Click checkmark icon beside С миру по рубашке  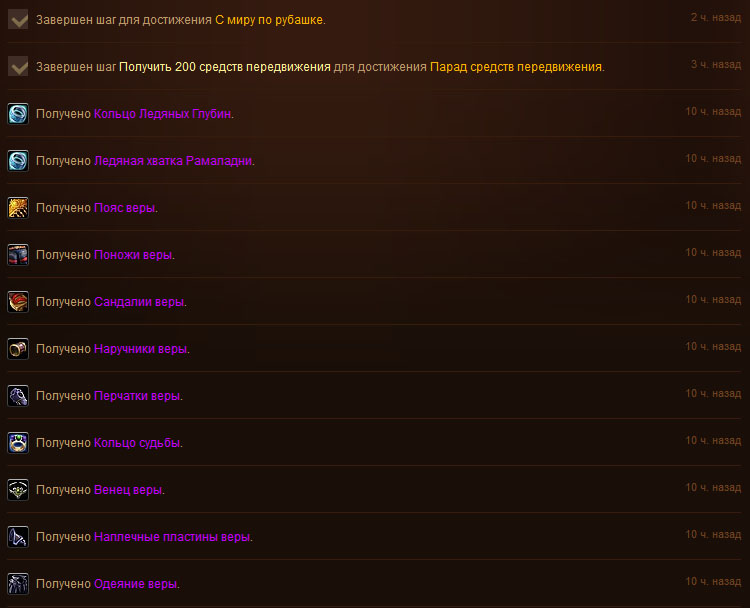point(18,20)
